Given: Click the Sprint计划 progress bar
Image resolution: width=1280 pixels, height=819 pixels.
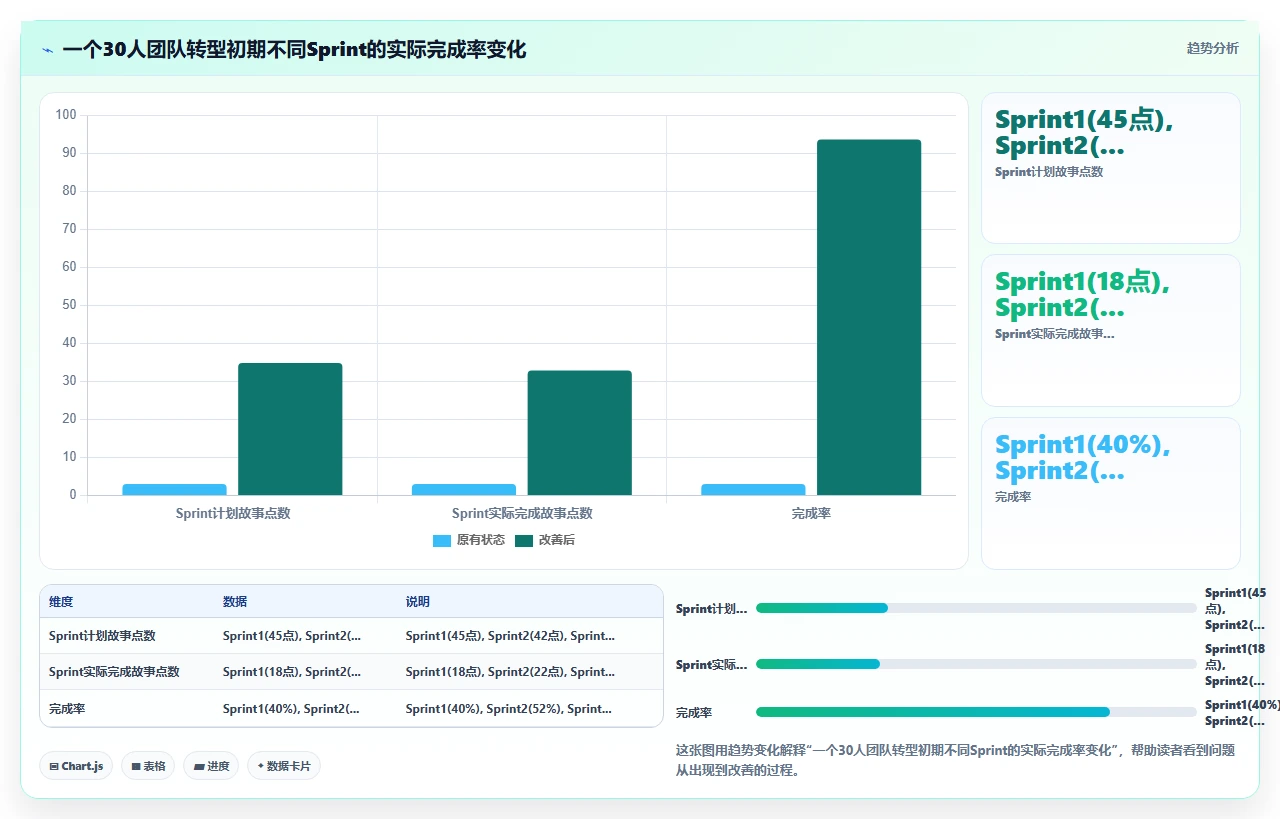Looking at the screenshot, I should pyautogui.click(x=976, y=608).
